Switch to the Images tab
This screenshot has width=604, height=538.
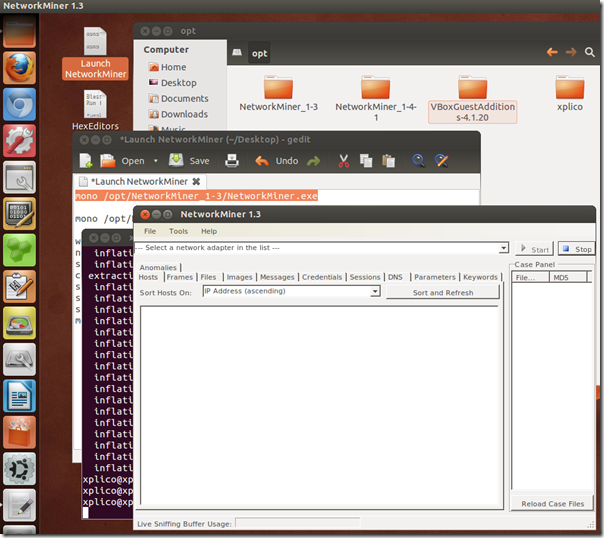(239, 277)
